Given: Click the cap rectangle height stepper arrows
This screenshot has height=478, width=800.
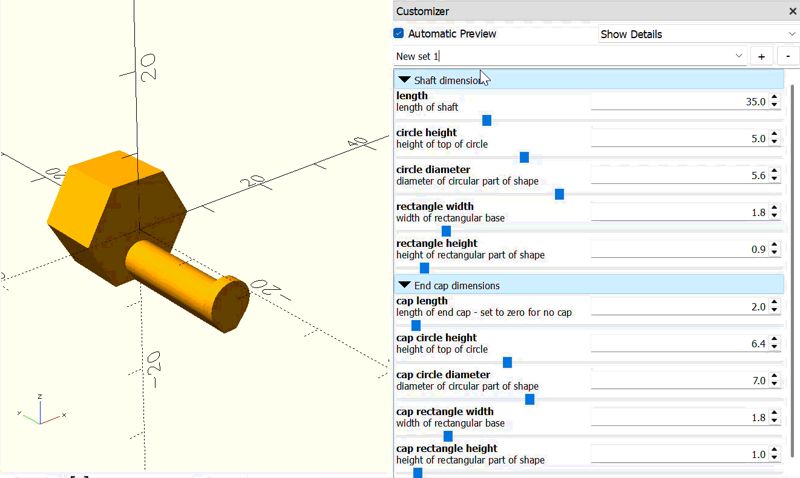Looking at the screenshot, I should click(x=774, y=454).
